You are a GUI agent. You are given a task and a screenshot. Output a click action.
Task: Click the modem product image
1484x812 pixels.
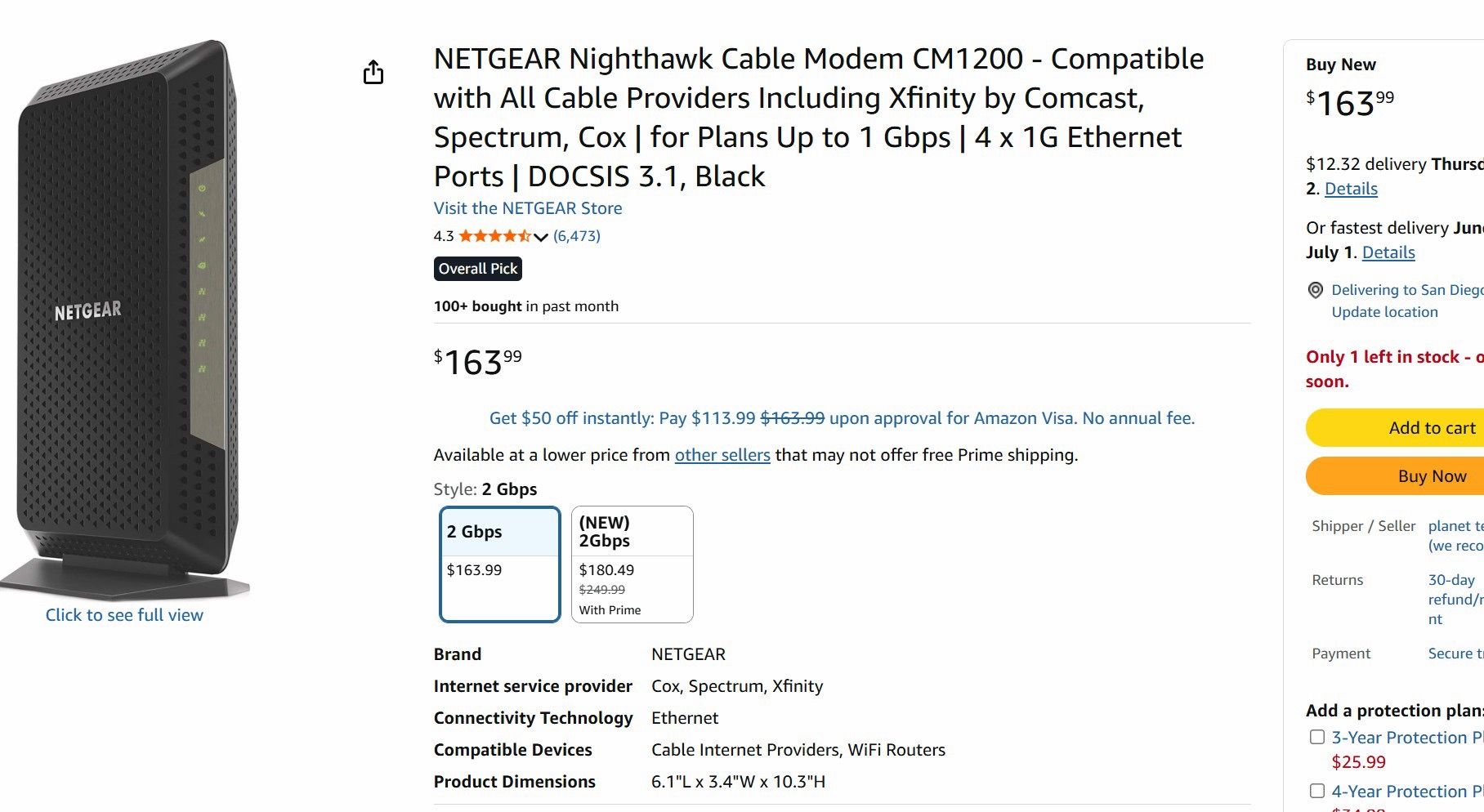tap(125, 319)
